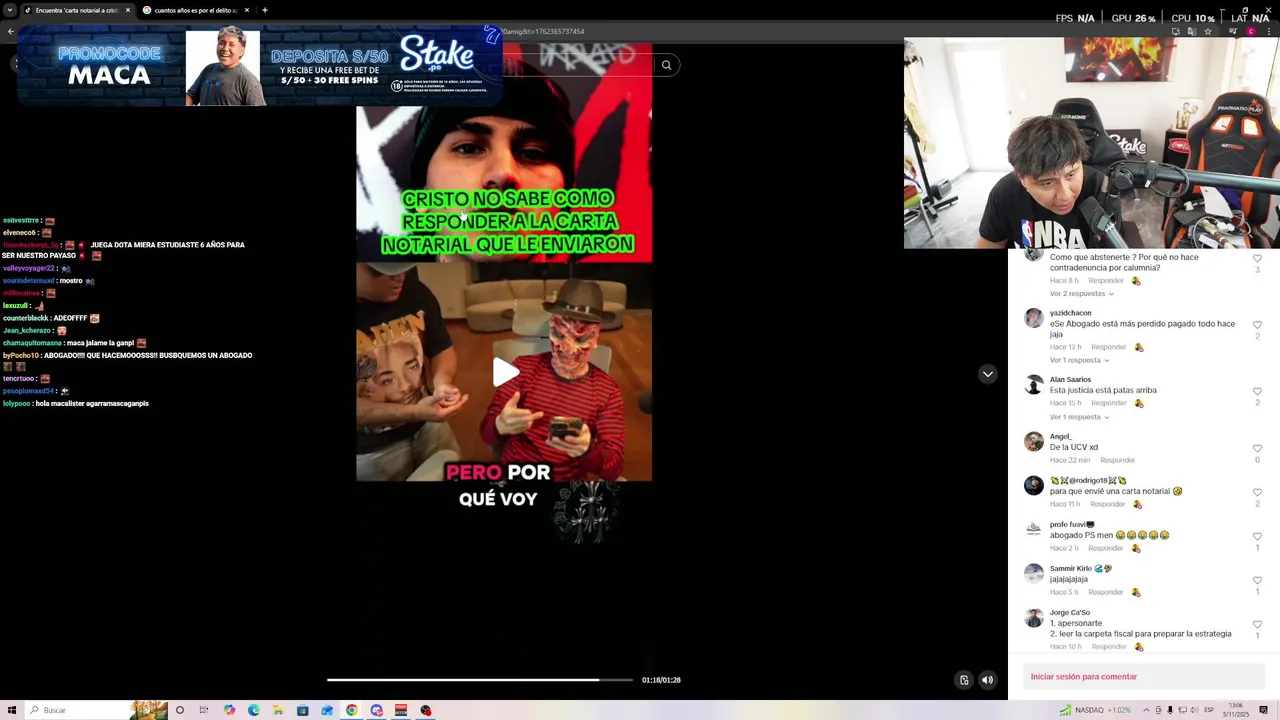Screen dimensions: 1280x720
Task: Open Chrome from taskbar
Action: 352,710
